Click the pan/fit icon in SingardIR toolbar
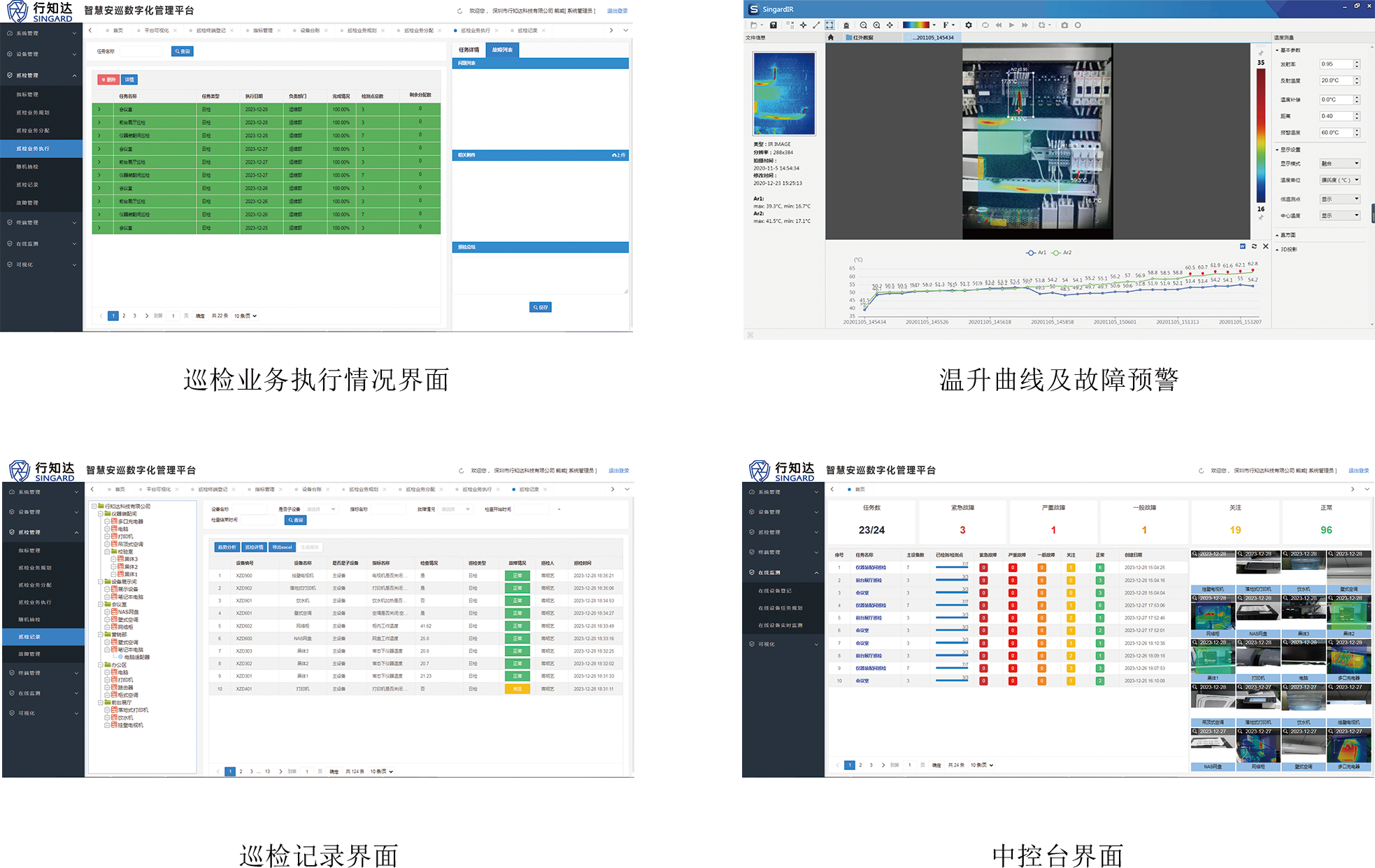 [890, 25]
